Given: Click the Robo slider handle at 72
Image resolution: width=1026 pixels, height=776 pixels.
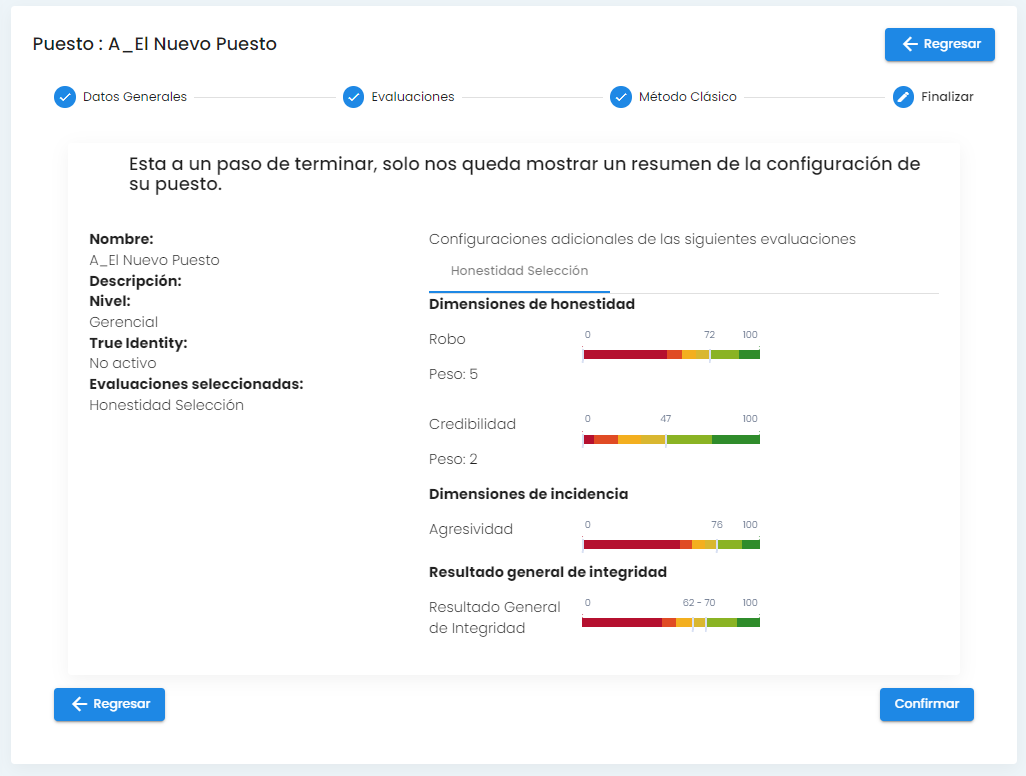Looking at the screenshot, I should (x=710, y=354).
